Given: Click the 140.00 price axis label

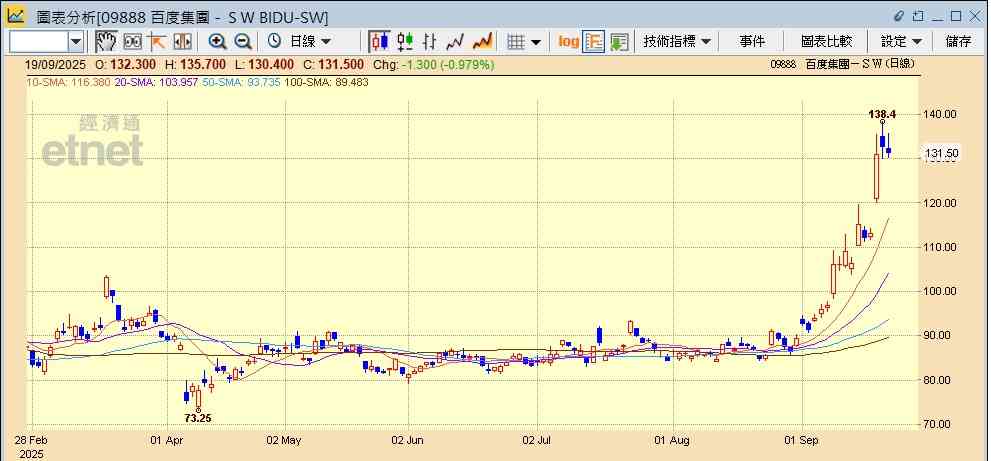Looking at the screenshot, I should click(940, 114).
